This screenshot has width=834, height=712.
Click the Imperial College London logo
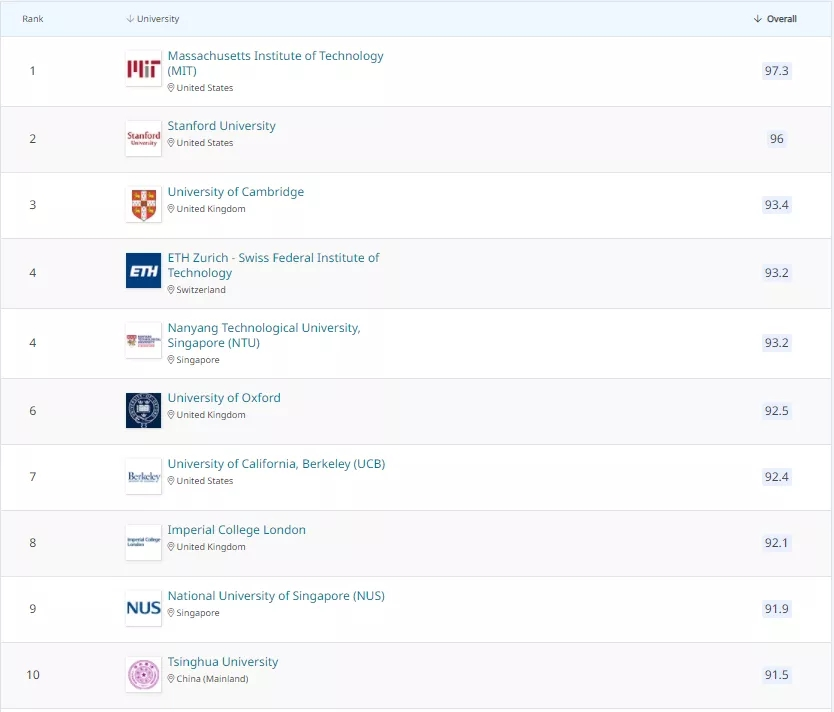pyautogui.click(x=143, y=542)
